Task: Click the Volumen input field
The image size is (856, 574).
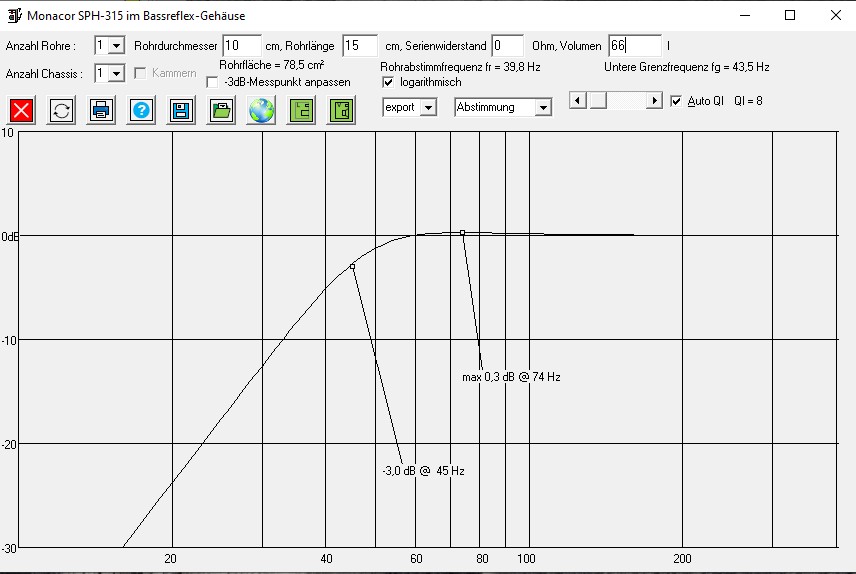Action: 634,46
